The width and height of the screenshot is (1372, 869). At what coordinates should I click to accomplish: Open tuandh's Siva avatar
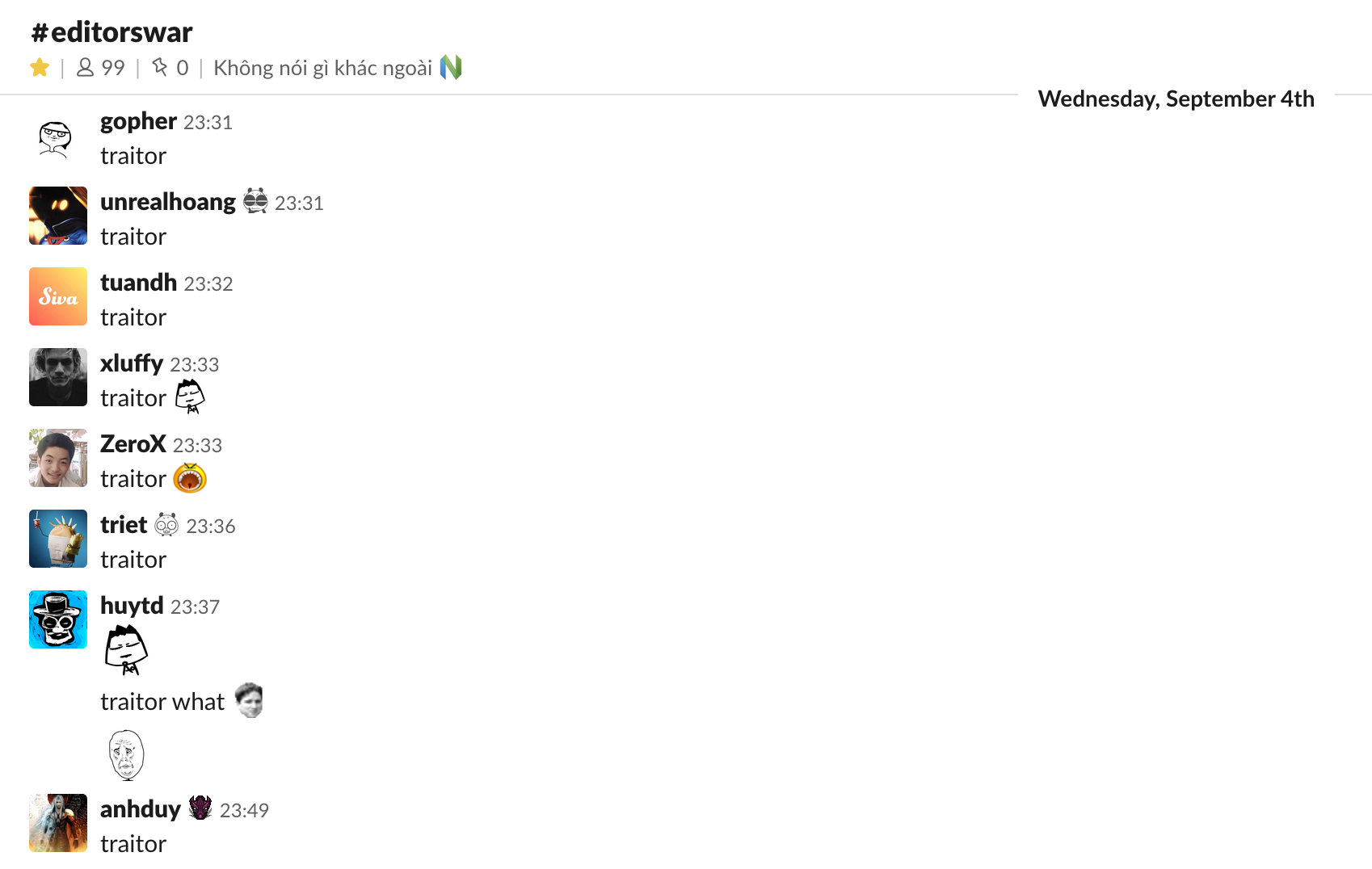(58, 296)
